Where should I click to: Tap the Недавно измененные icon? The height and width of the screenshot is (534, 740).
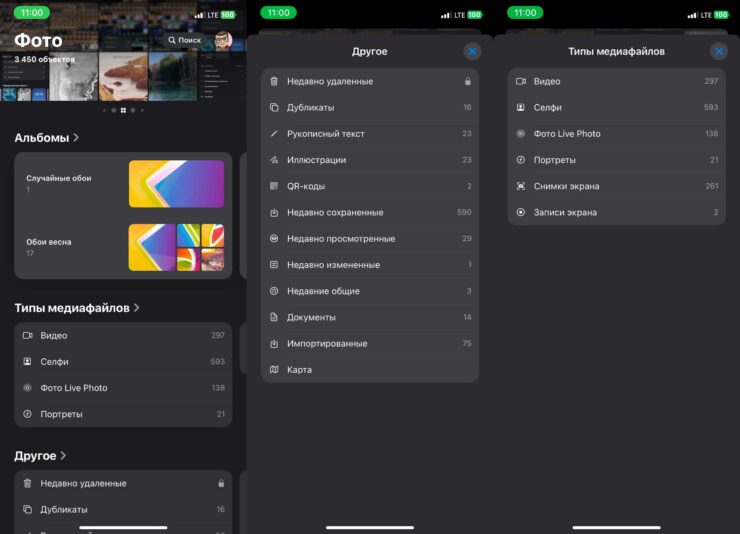(x=274, y=265)
